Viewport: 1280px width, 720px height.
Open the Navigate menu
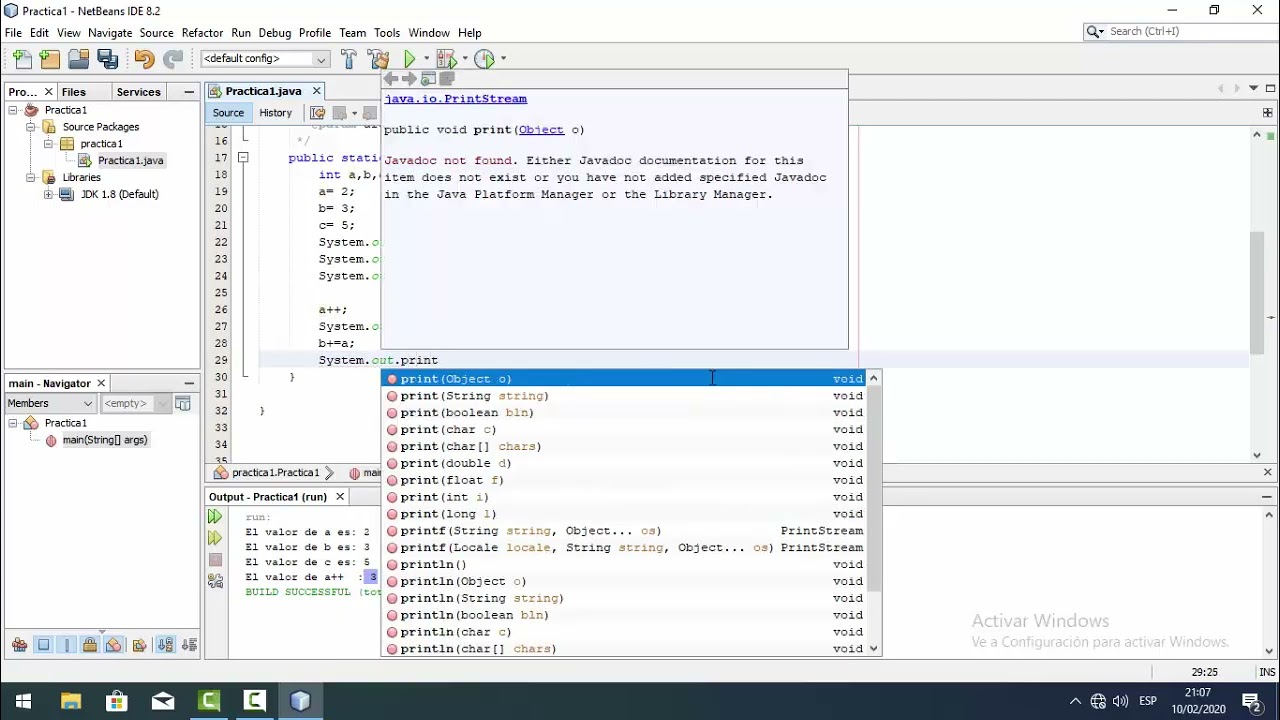tap(110, 33)
